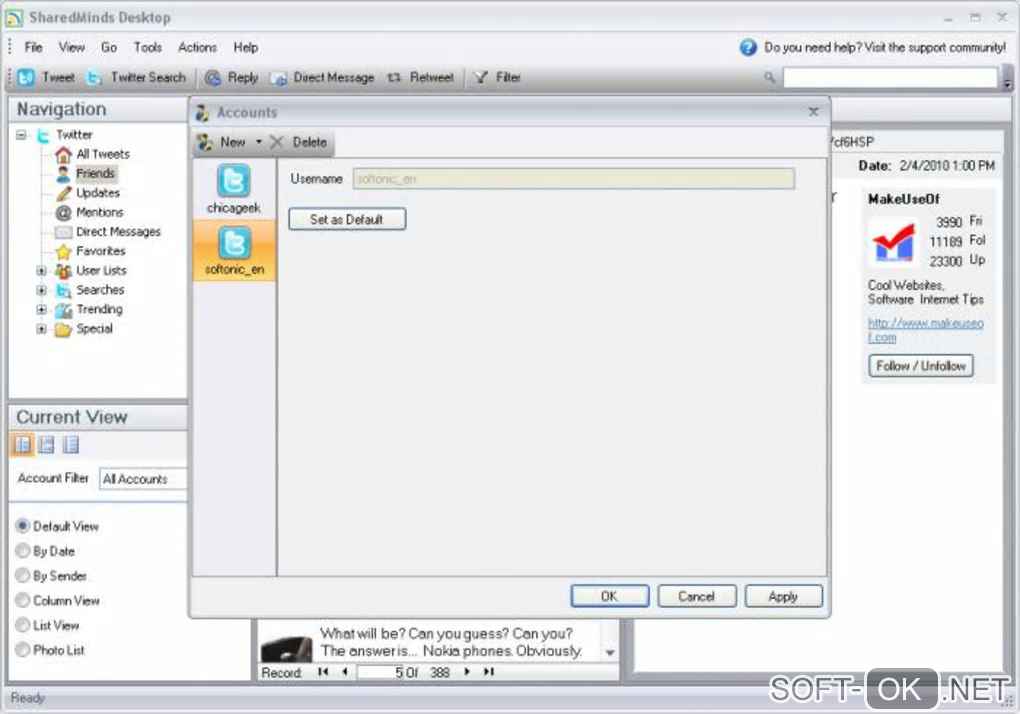Click the Filter funnel icon
The width and height of the screenshot is (1020, 714).
click(x=481, y=77)
